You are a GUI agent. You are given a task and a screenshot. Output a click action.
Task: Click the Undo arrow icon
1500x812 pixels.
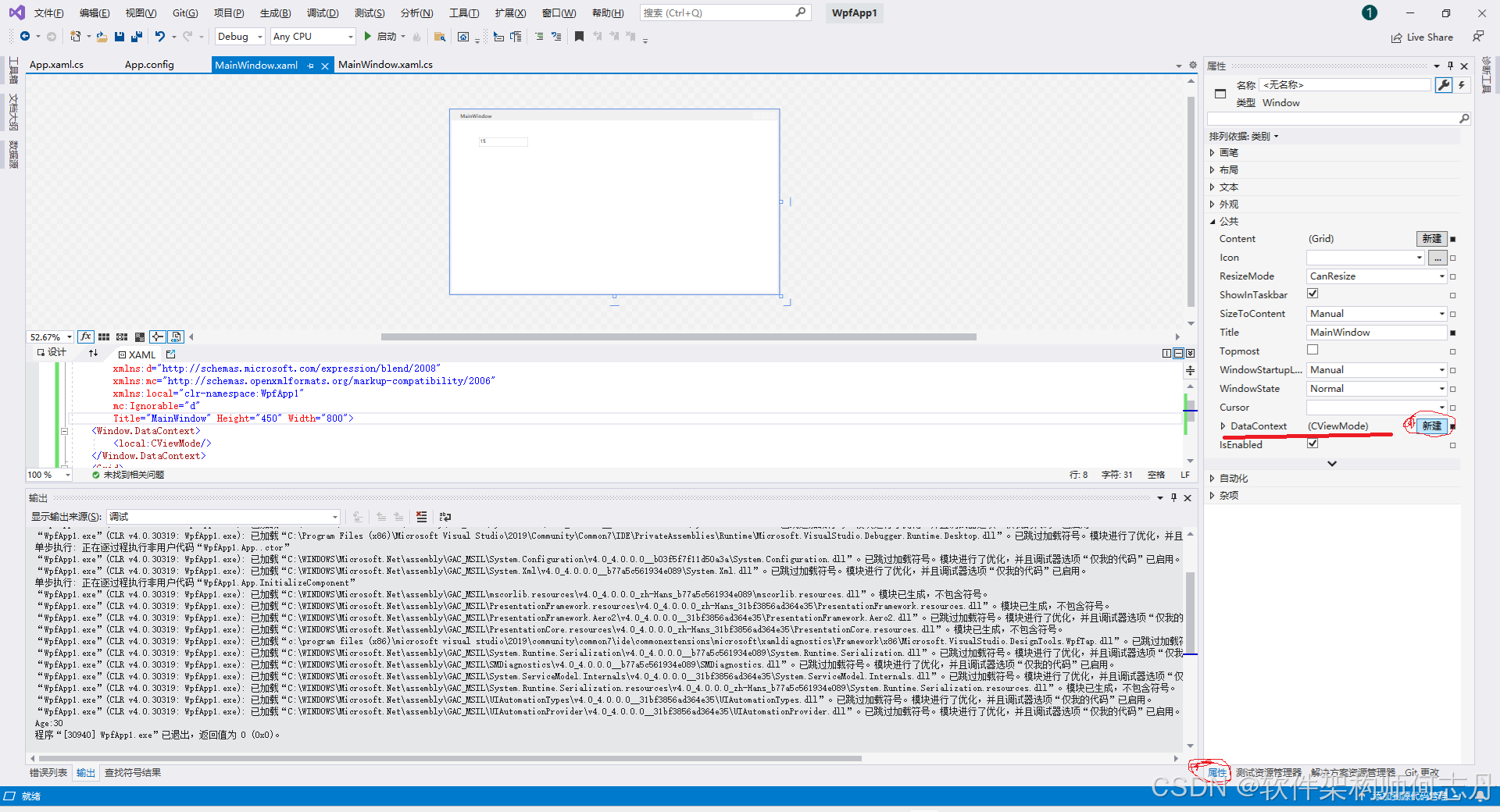click(x=160, y=37)
